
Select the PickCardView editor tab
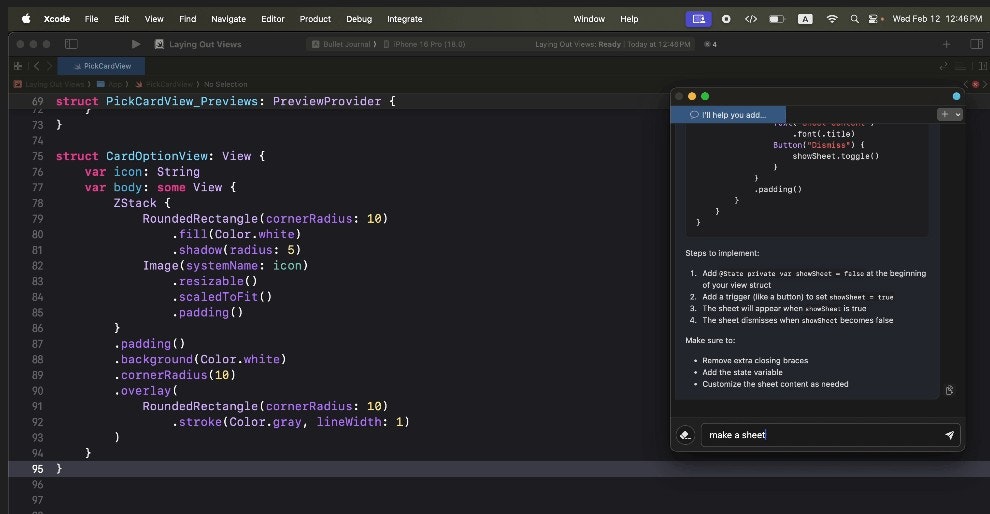102,65
